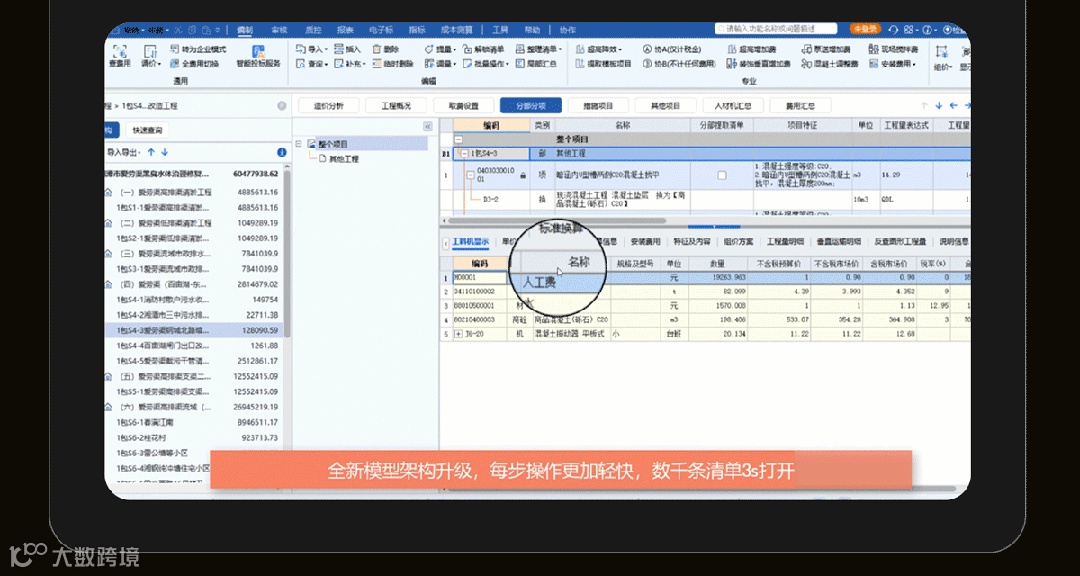
Task: Click the 泵送增加费 icon
Action: (807, 50)
